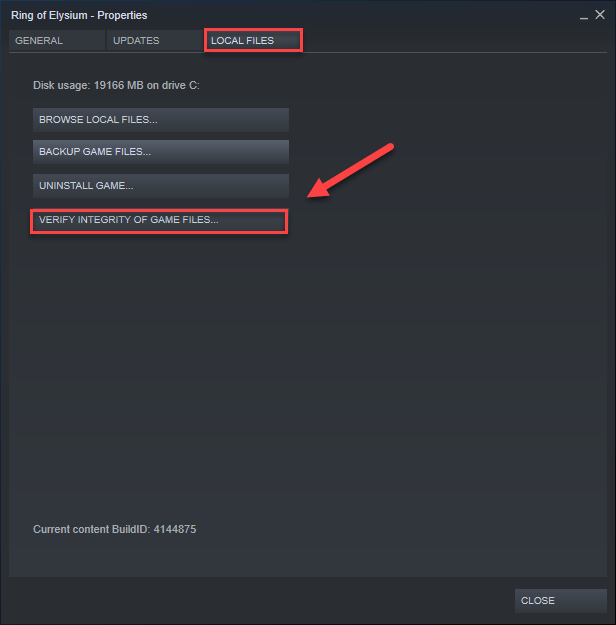Click BROWSE LOCAL FILES button

coord(161,120)
